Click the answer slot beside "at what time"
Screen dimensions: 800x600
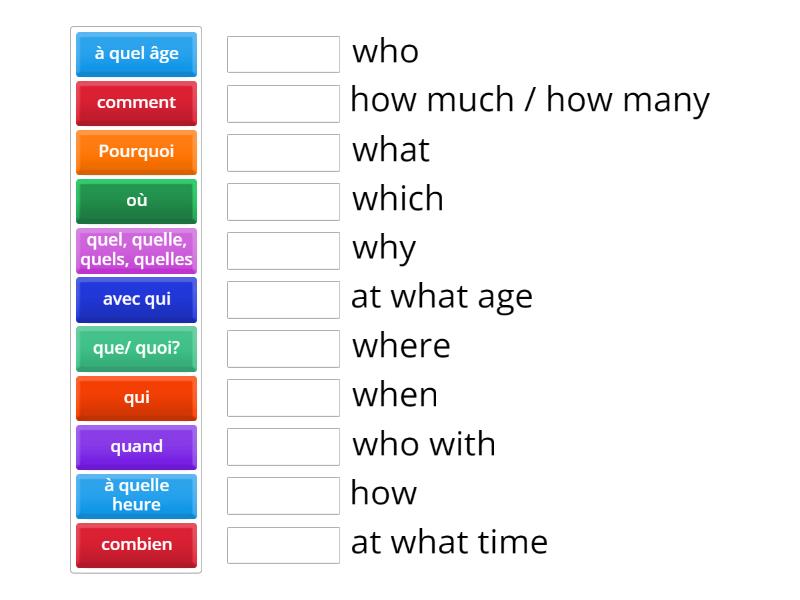tap(283, 545)
